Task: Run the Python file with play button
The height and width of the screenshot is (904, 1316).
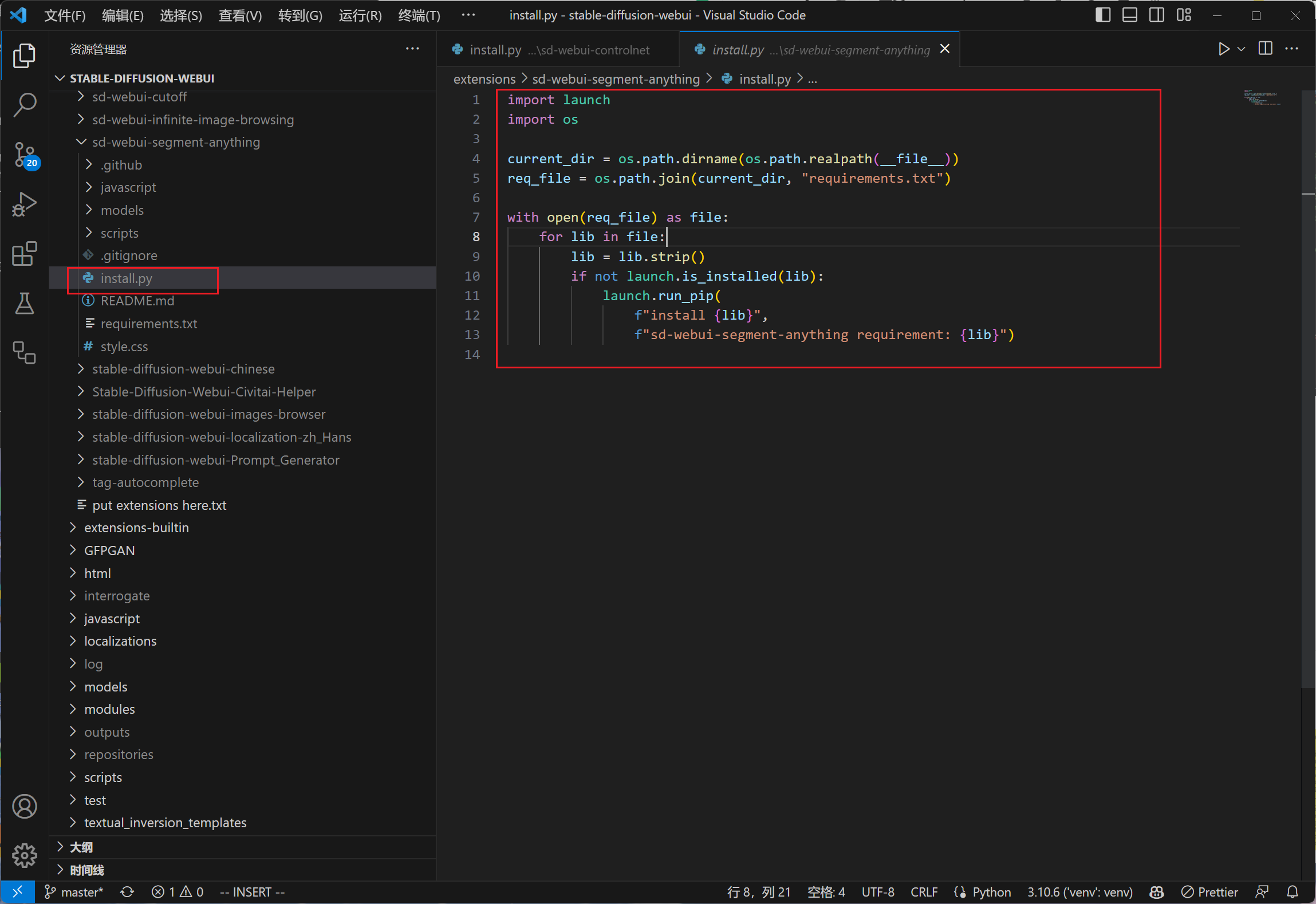Action: (1223, 49)
